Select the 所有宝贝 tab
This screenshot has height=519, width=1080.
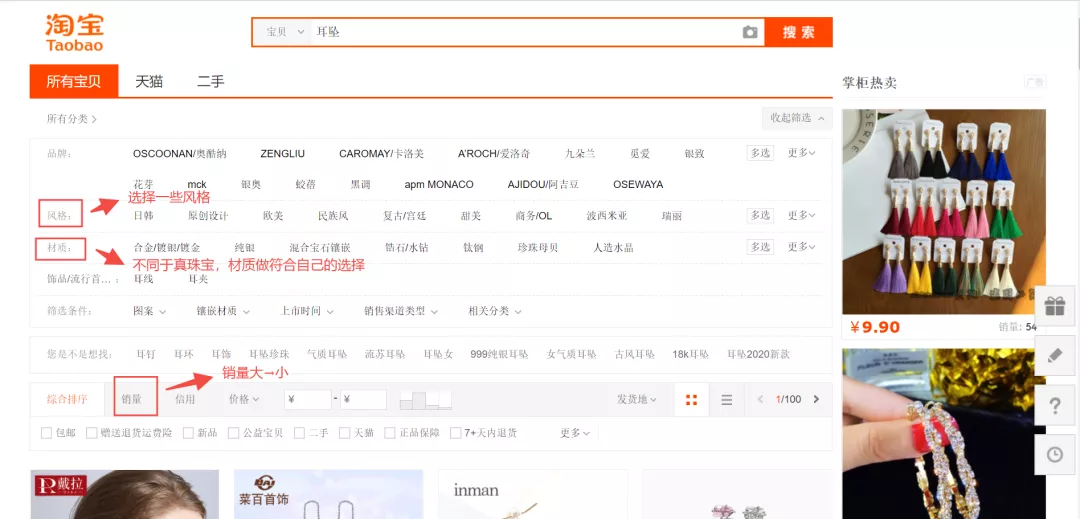pyautogui.click(x=74, y=81)
